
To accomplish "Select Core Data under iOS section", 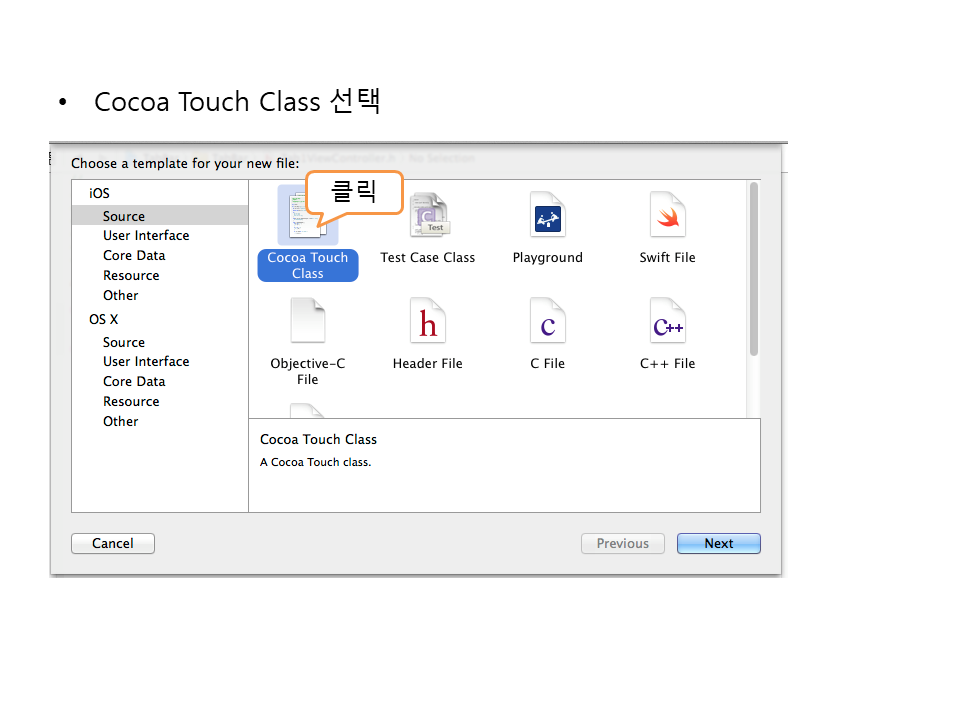I will (x=134, y=256).
